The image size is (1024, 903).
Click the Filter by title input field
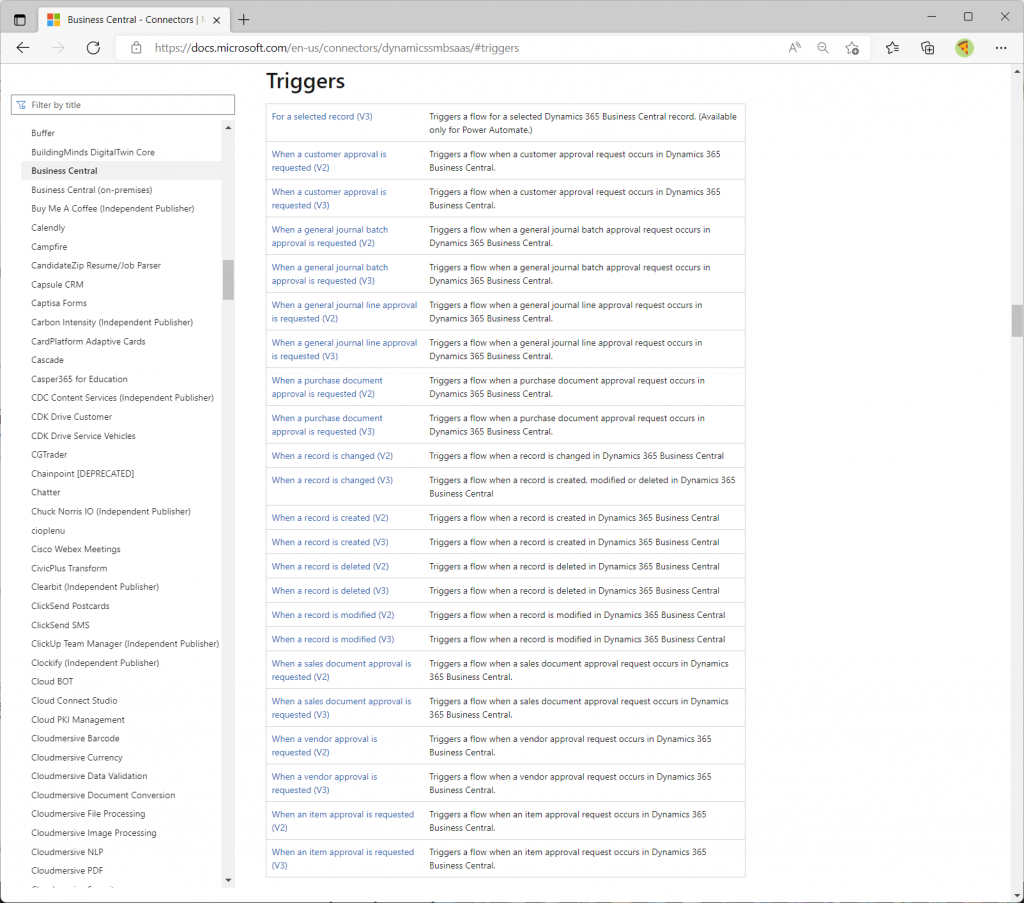123,105
